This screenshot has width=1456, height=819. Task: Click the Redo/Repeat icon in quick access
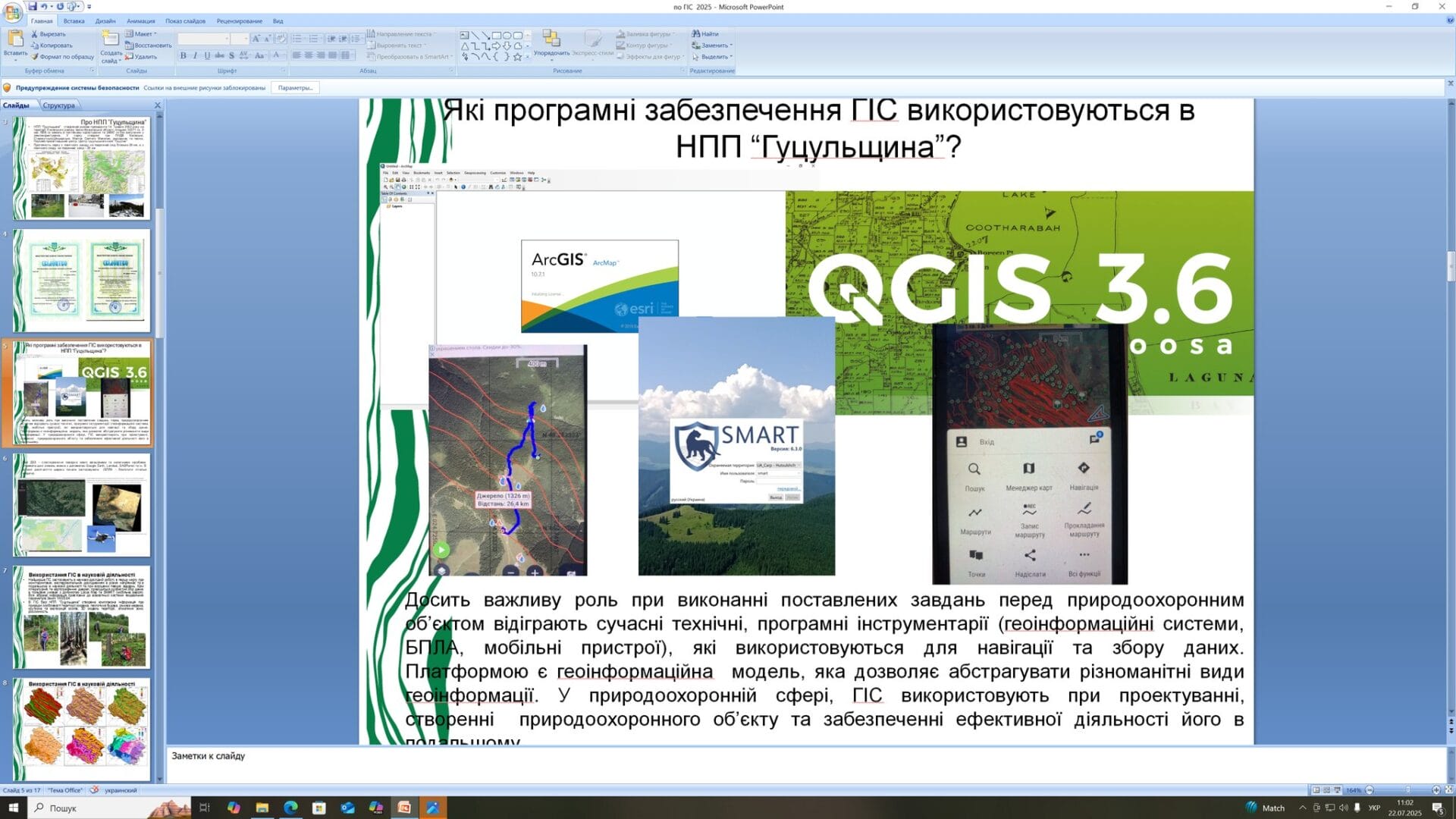[60, 6]
